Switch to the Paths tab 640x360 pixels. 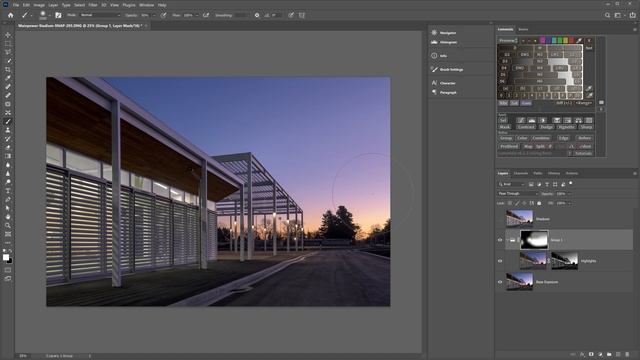point(538,173)
